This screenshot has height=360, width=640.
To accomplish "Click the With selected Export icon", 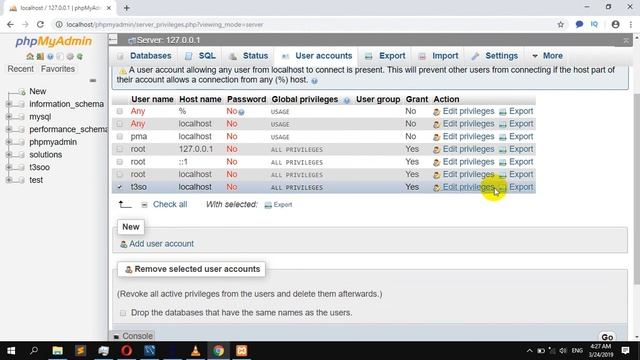I will [268, 205].
